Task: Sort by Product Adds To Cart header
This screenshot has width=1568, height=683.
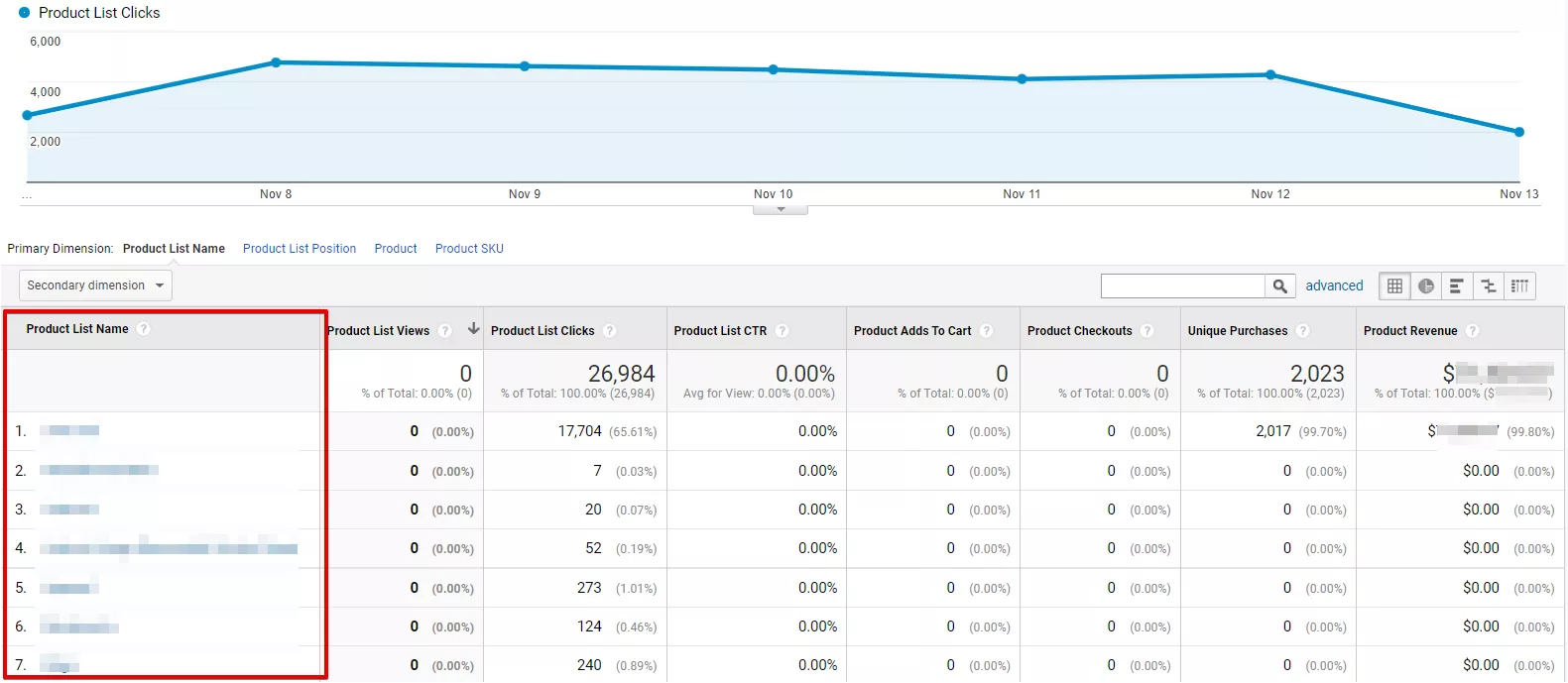Action: click(912, 331)
